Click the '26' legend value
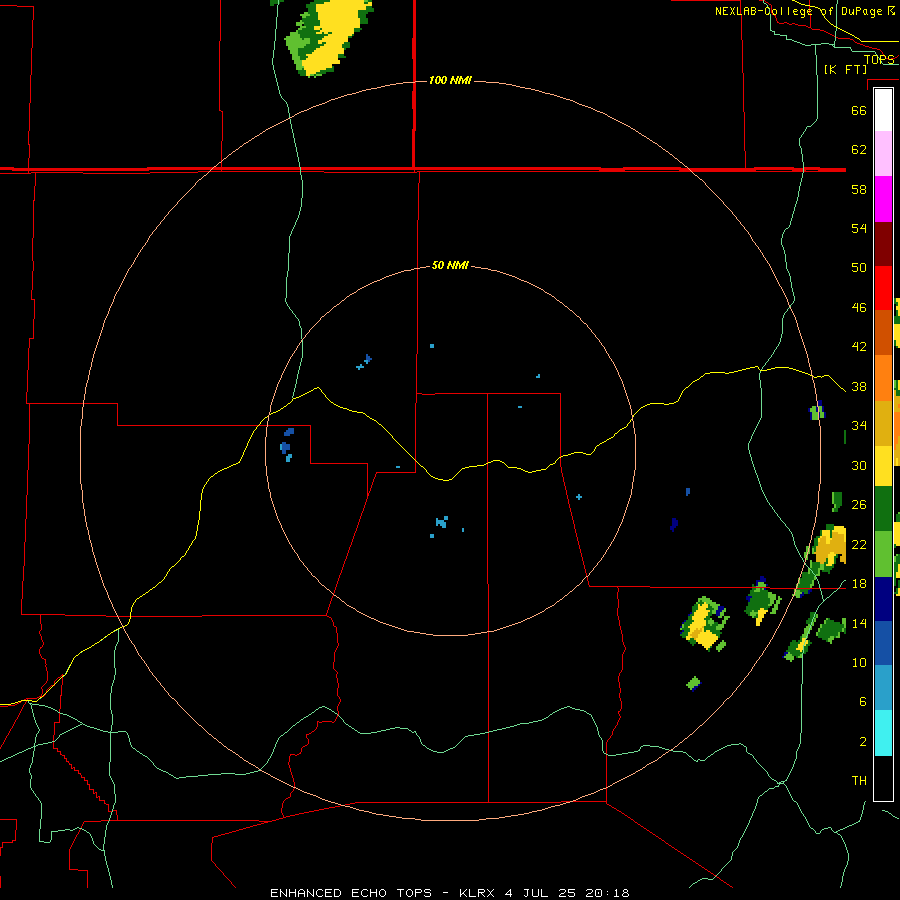This screenshot has width=900, height=900. click(859, 505)
